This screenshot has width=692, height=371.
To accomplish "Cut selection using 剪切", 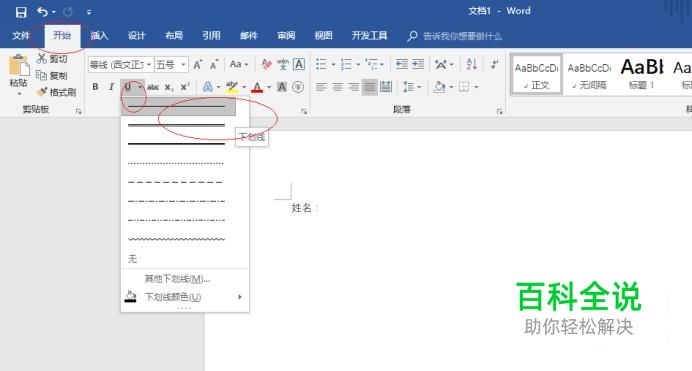I will coord(52,59).
